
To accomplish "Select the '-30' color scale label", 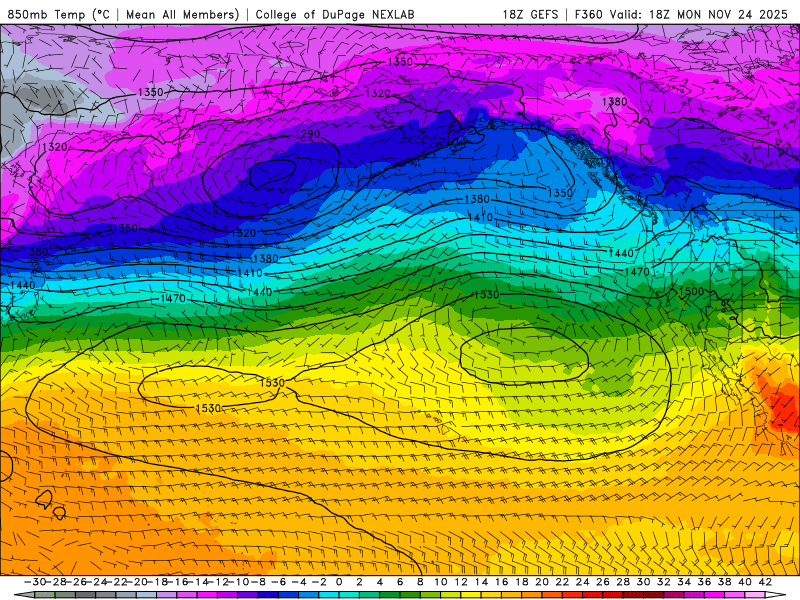I will 35,582.
